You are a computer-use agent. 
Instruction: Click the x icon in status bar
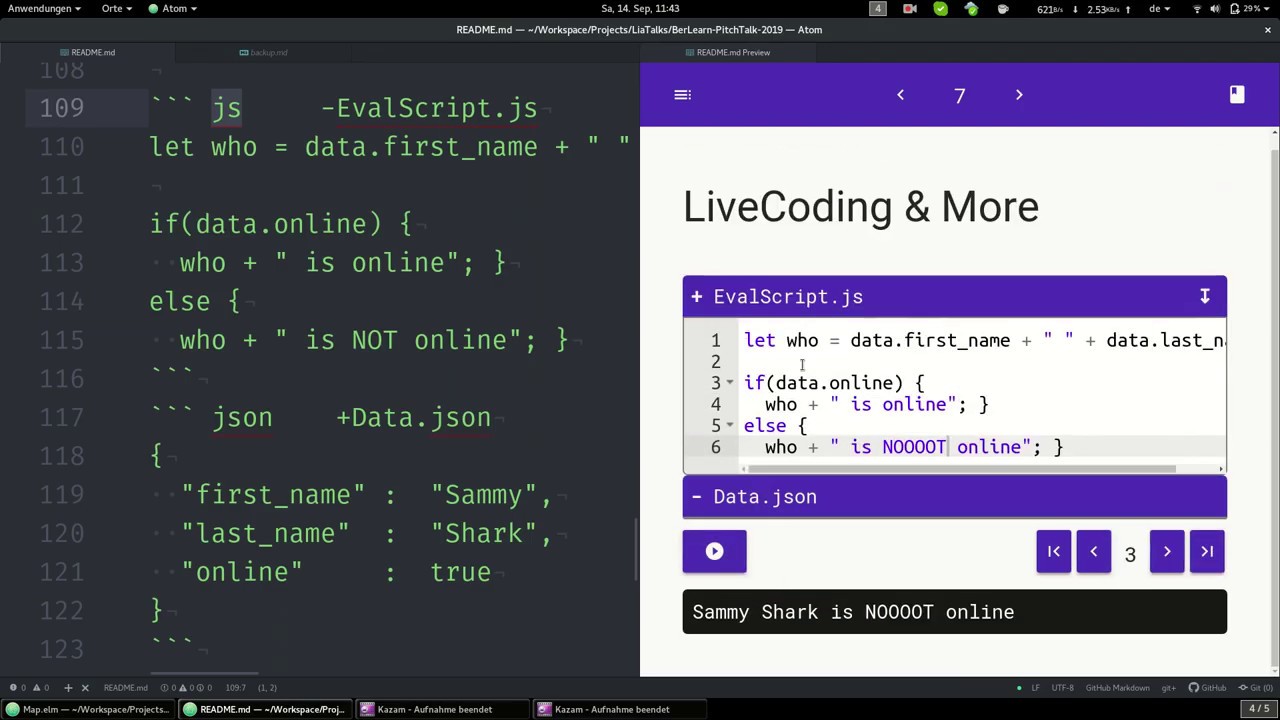click(x=85, y=688)
